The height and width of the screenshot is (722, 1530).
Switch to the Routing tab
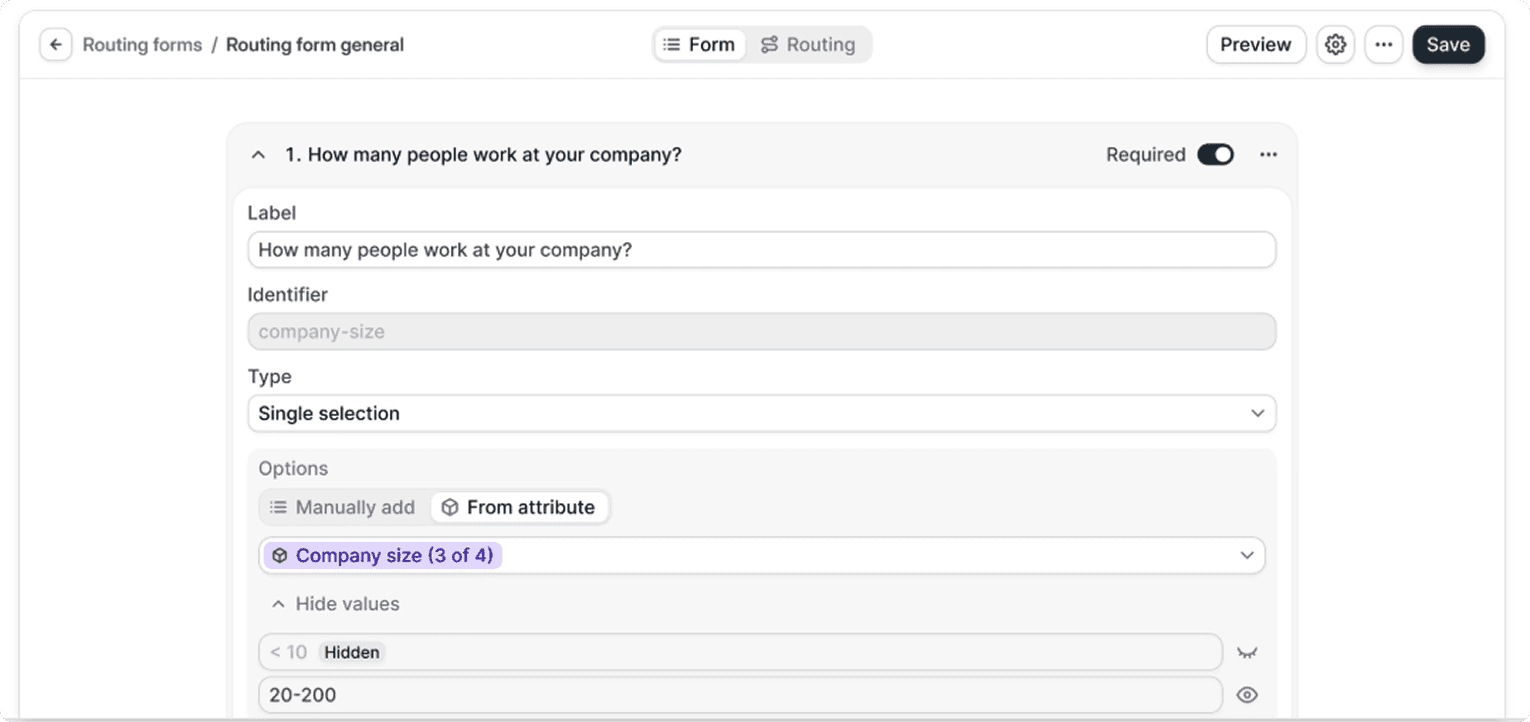tap(808, 45)
